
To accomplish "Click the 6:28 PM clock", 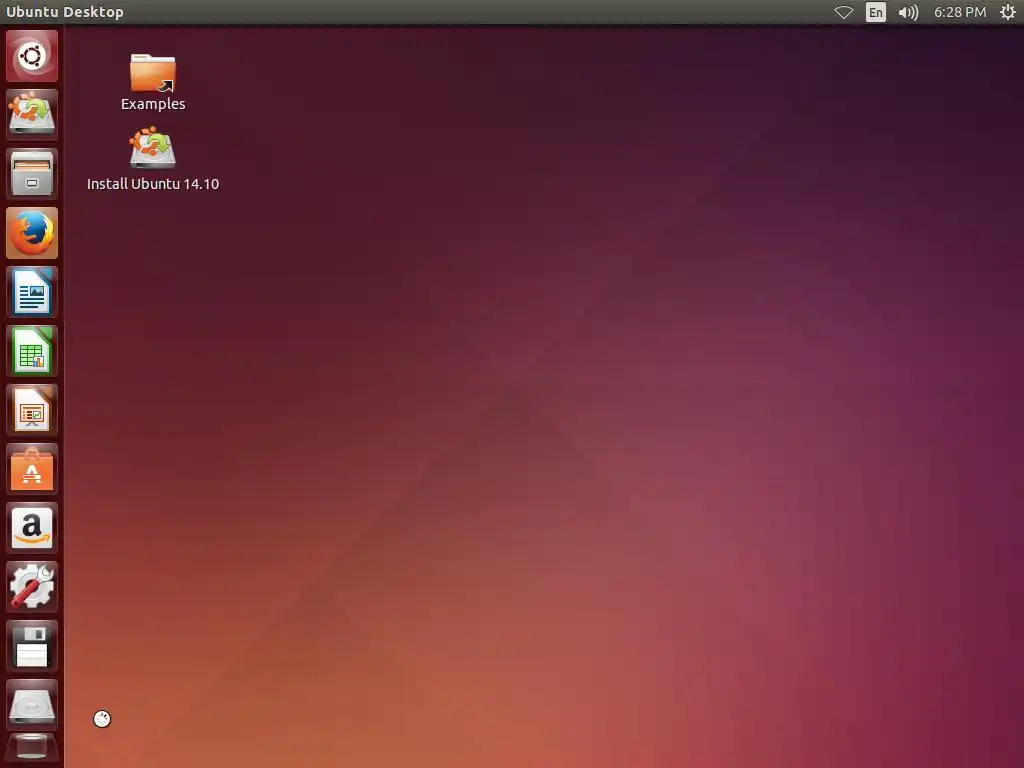I will coord(960,12).
